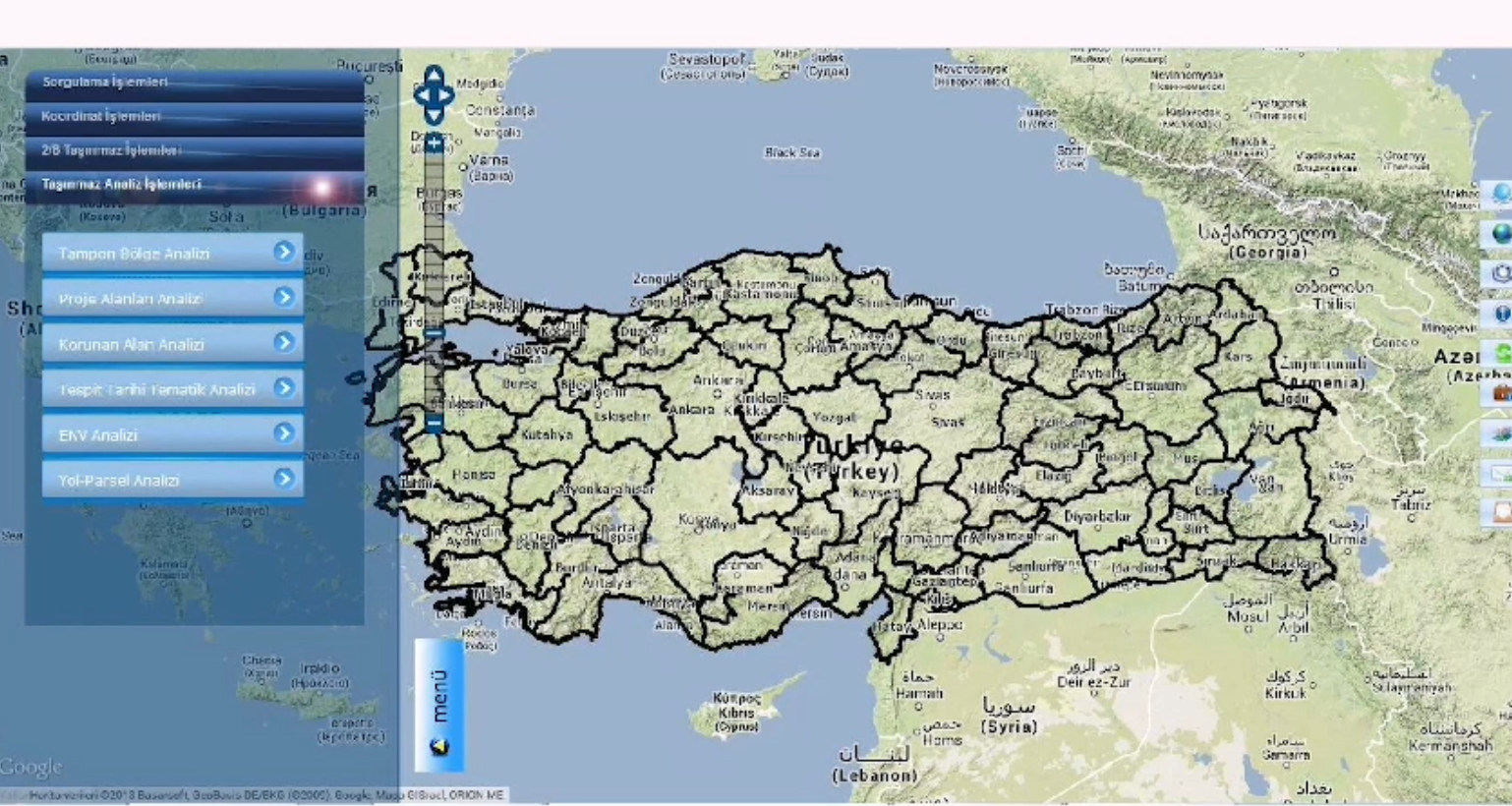The image size is (1512, 806).
Task: Click the inbox tray icon on right edge
Action: pyautogui.click(x=1500, y=512)
